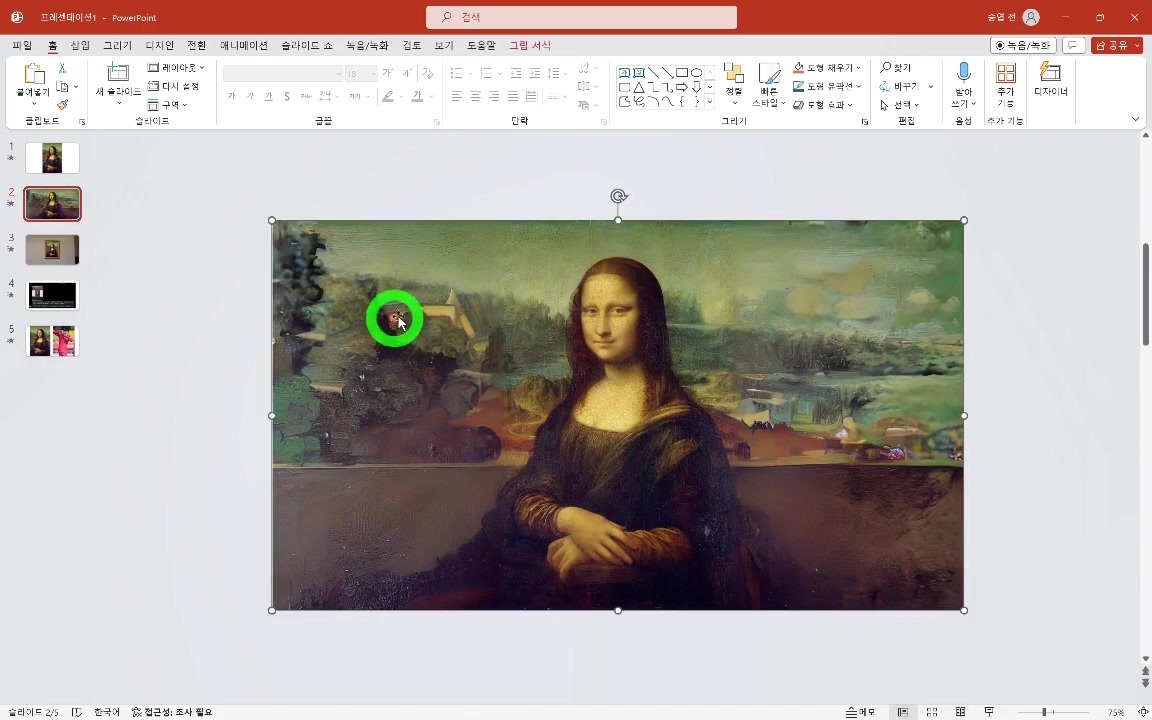This screenshot has width=1152, height=720.
Task: Click the text highlight color pen
Action: [x=387, y=96]
